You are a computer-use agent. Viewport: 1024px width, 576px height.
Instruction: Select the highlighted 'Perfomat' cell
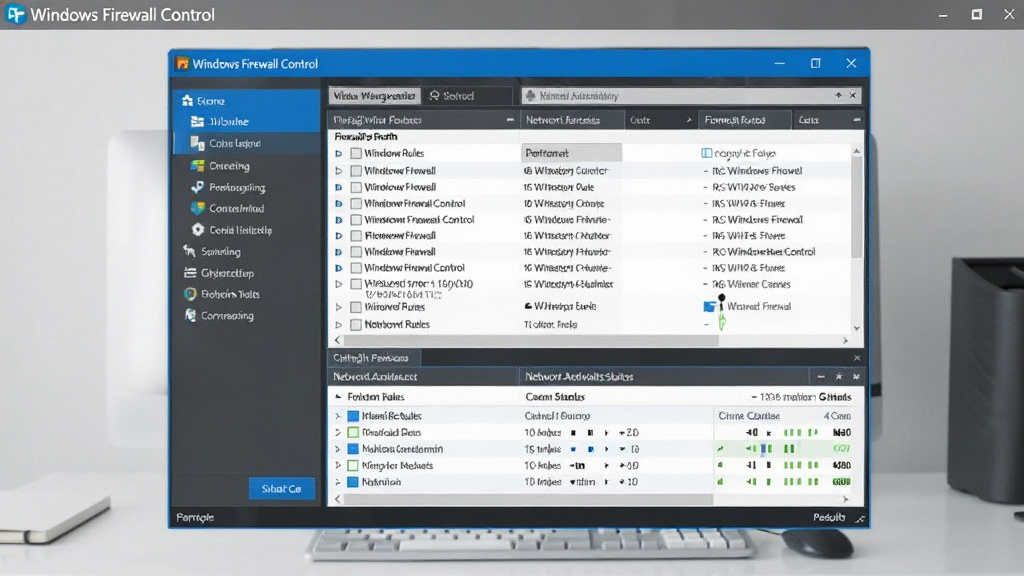[x=571, y=153]
